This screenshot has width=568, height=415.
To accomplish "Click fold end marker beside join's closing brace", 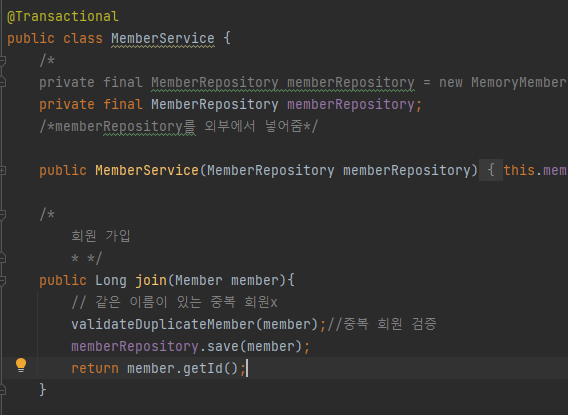I will 2,390.
